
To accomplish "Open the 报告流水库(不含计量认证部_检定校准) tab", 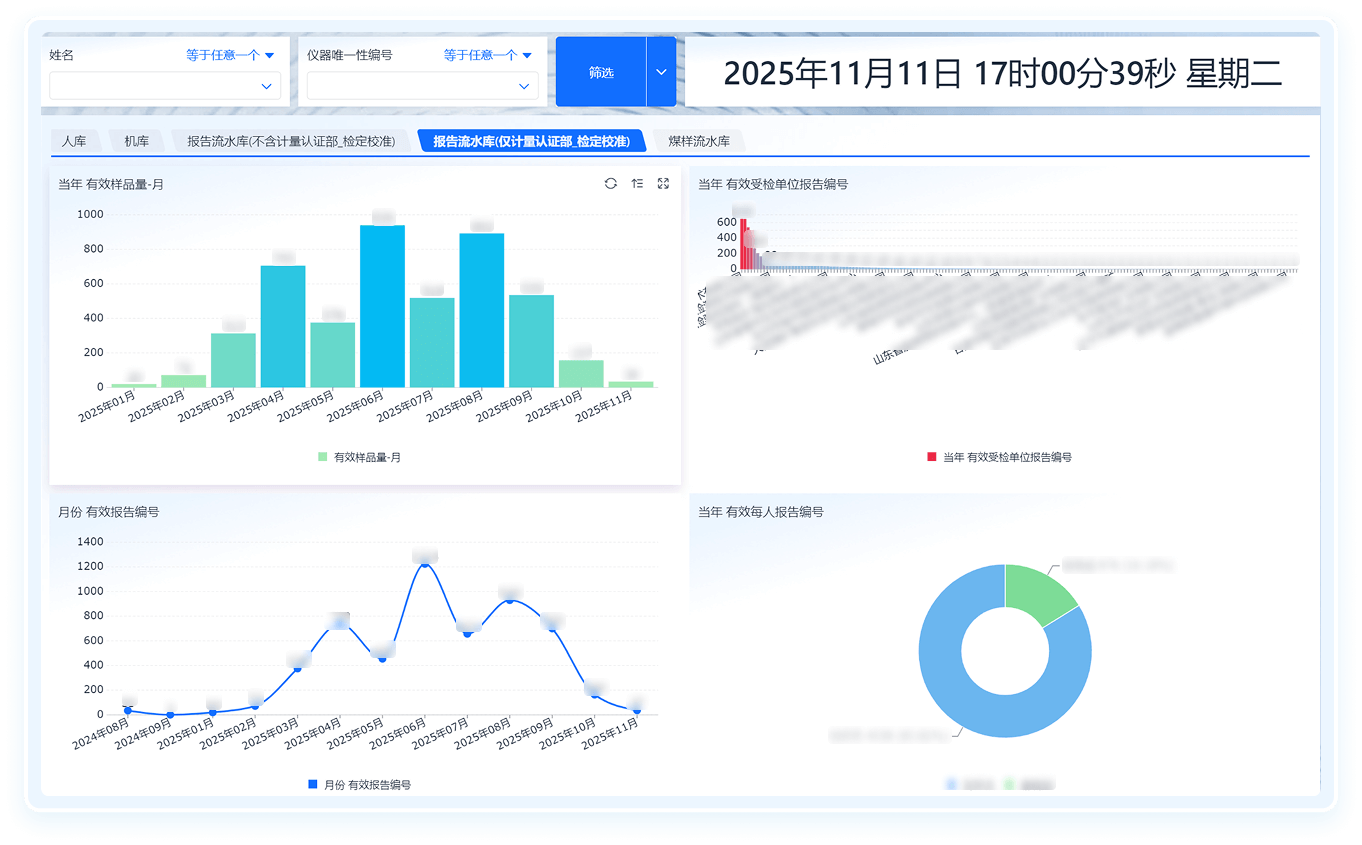I will pyautogui.click(x=291, y=142).
